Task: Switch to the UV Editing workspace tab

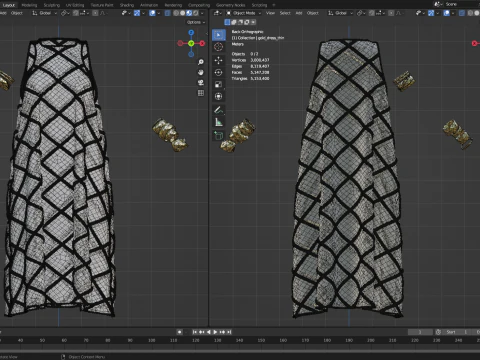Action: [75, 5]
